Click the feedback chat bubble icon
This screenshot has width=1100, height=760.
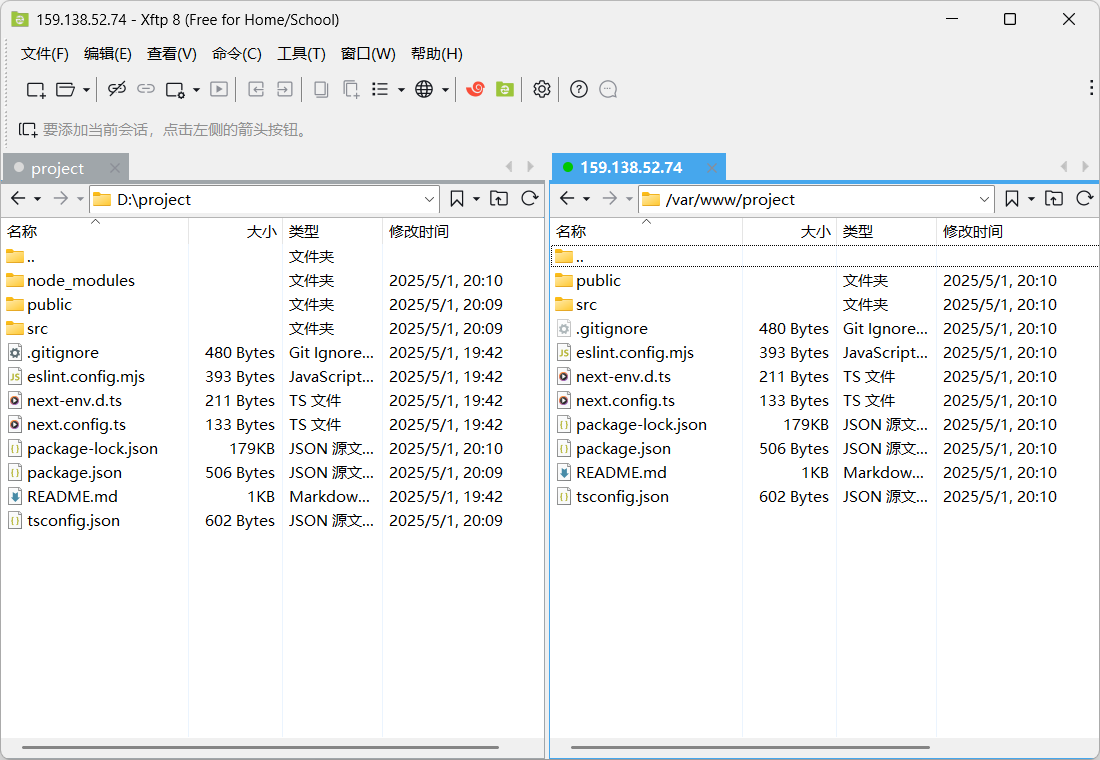608,89
